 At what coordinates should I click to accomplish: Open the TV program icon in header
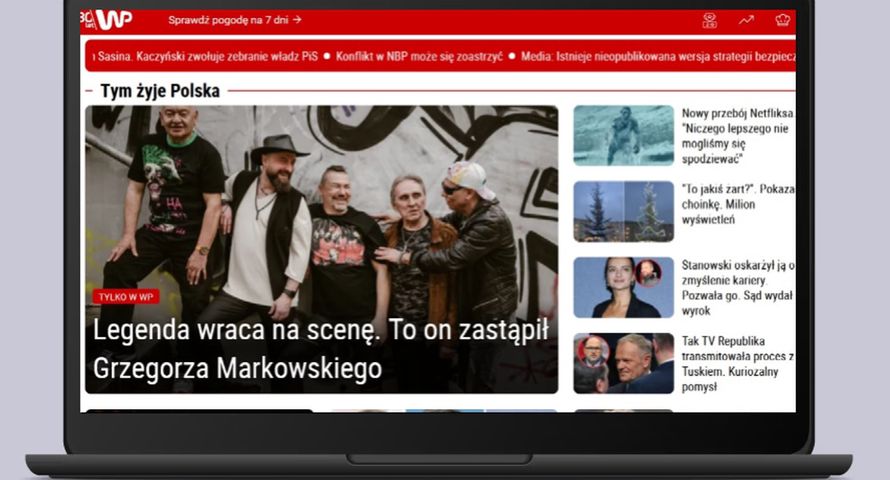(710, 20)
